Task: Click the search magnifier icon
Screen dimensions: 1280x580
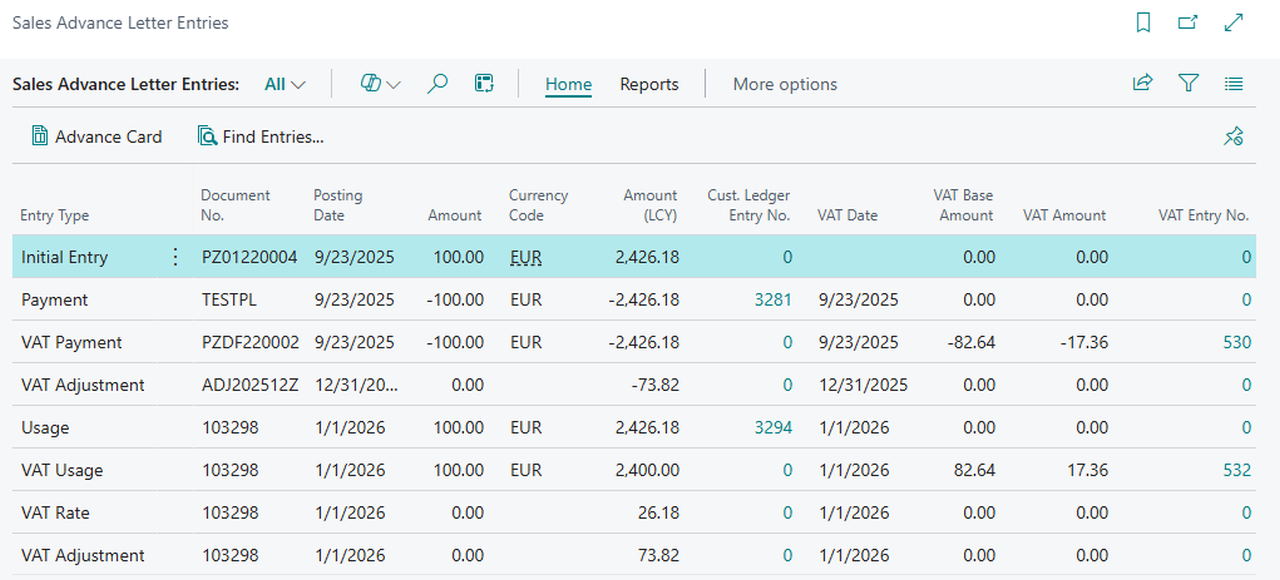Action: 437,84
